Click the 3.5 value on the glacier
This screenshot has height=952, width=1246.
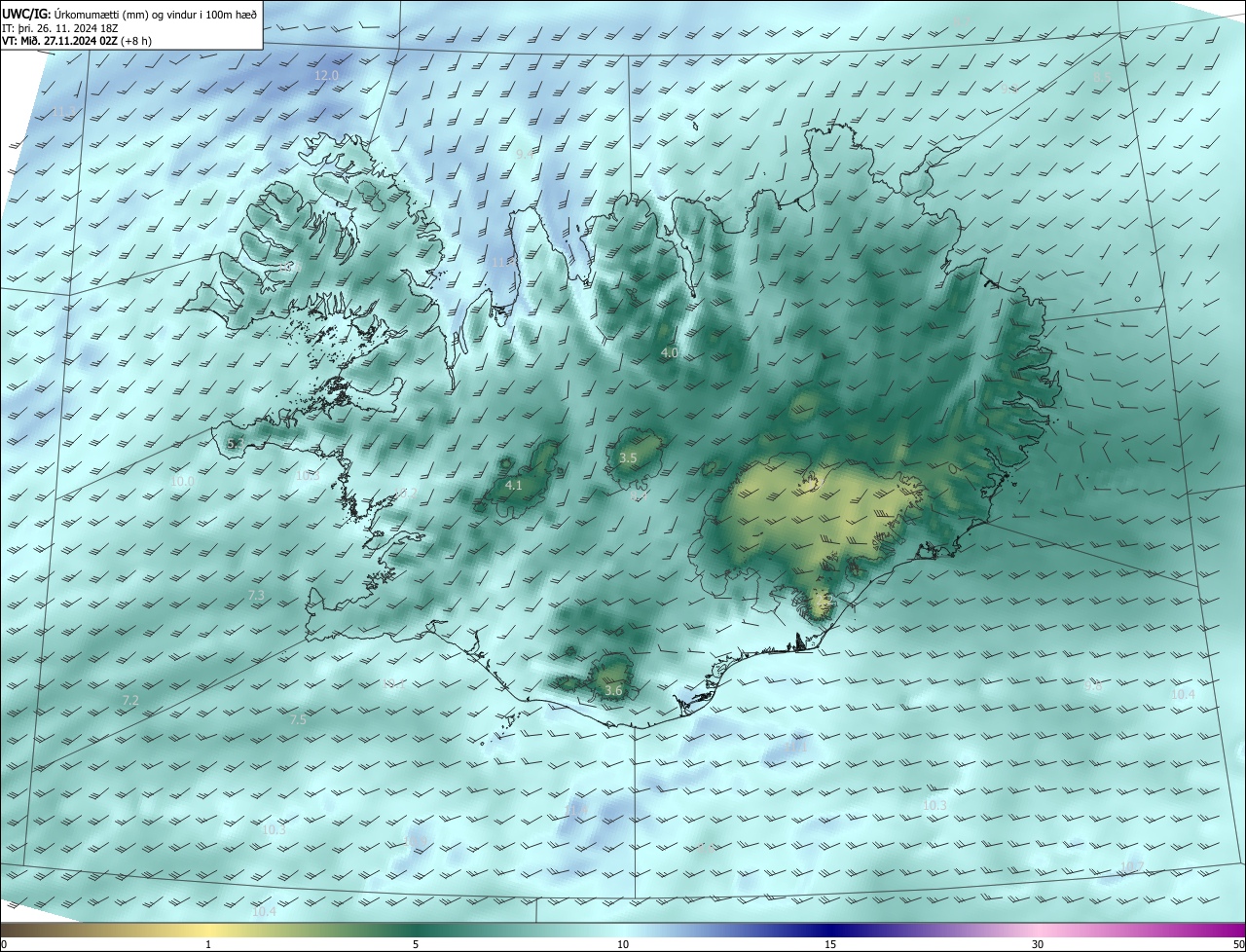coord(628,458)
